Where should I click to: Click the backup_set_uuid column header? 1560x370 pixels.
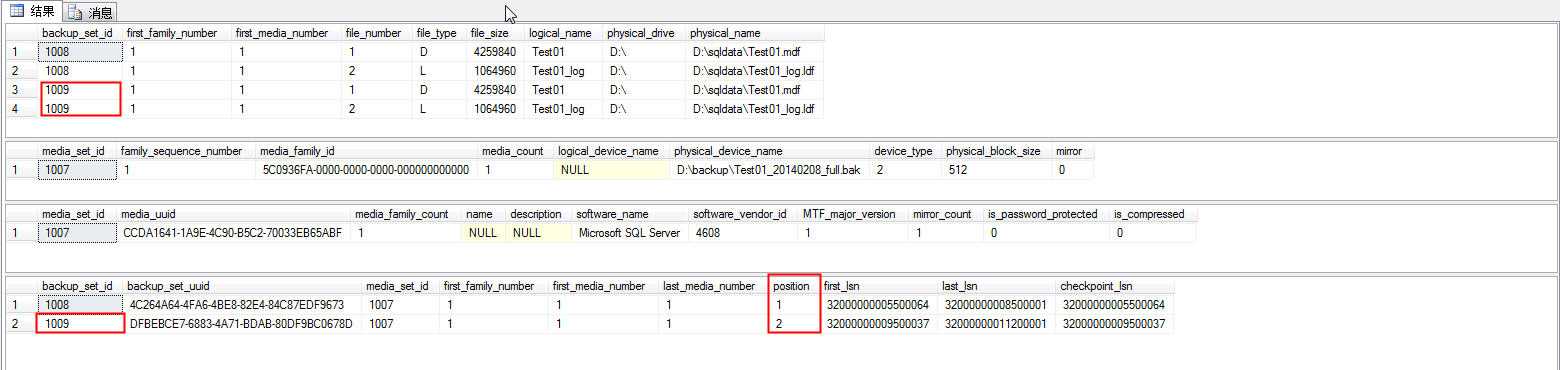click(243, 286)
